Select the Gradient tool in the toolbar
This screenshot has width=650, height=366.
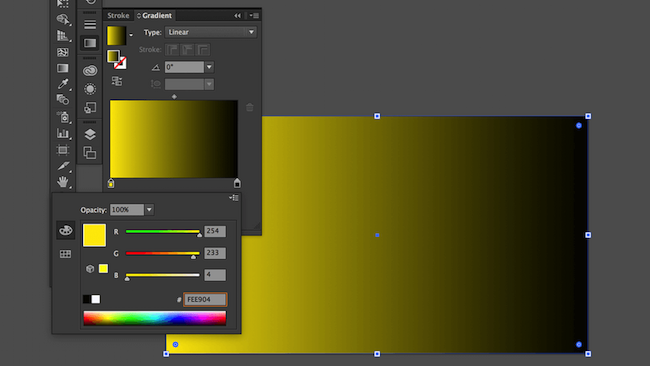(63, 68)
